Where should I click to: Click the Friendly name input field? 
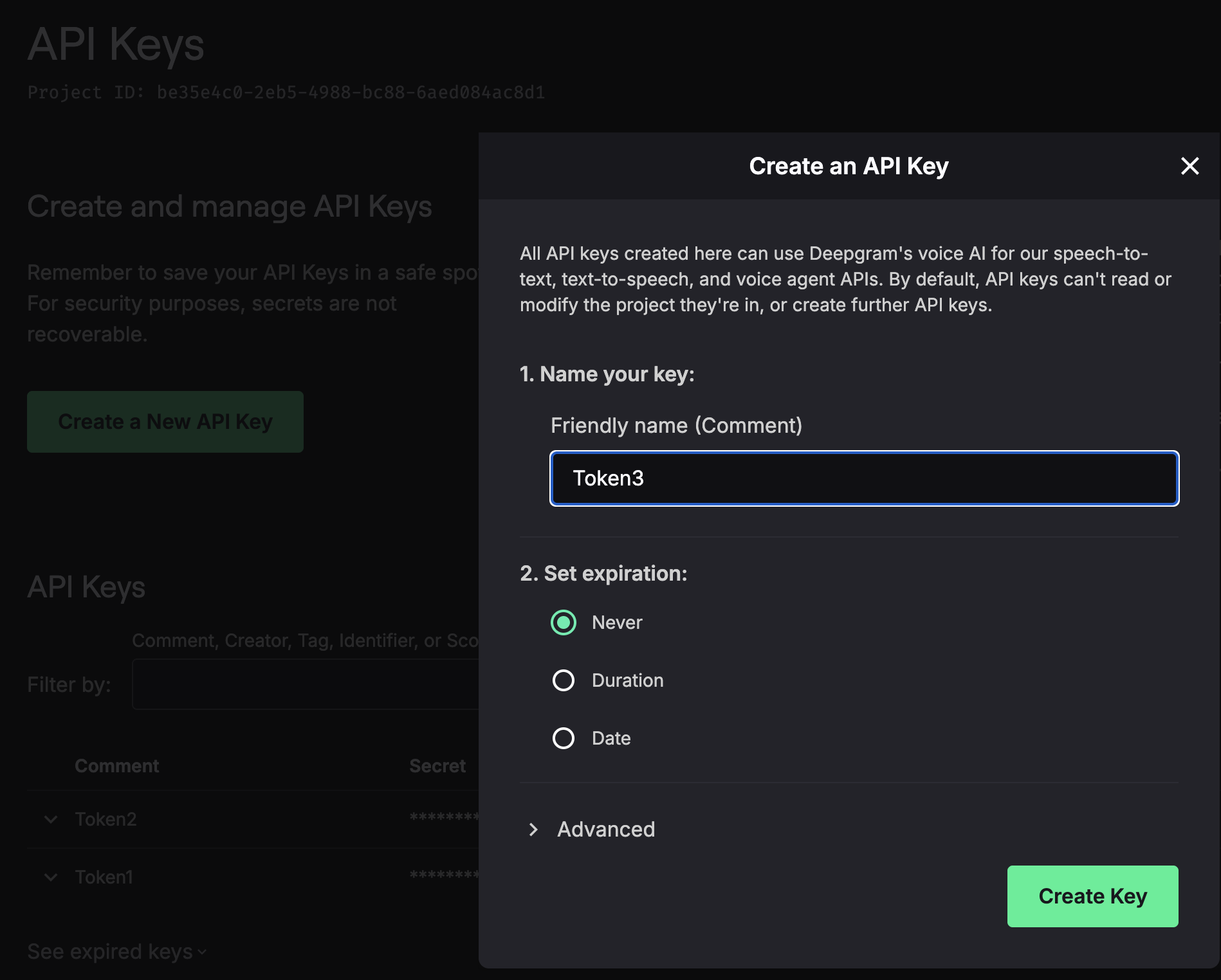click(x=864, y=478)
